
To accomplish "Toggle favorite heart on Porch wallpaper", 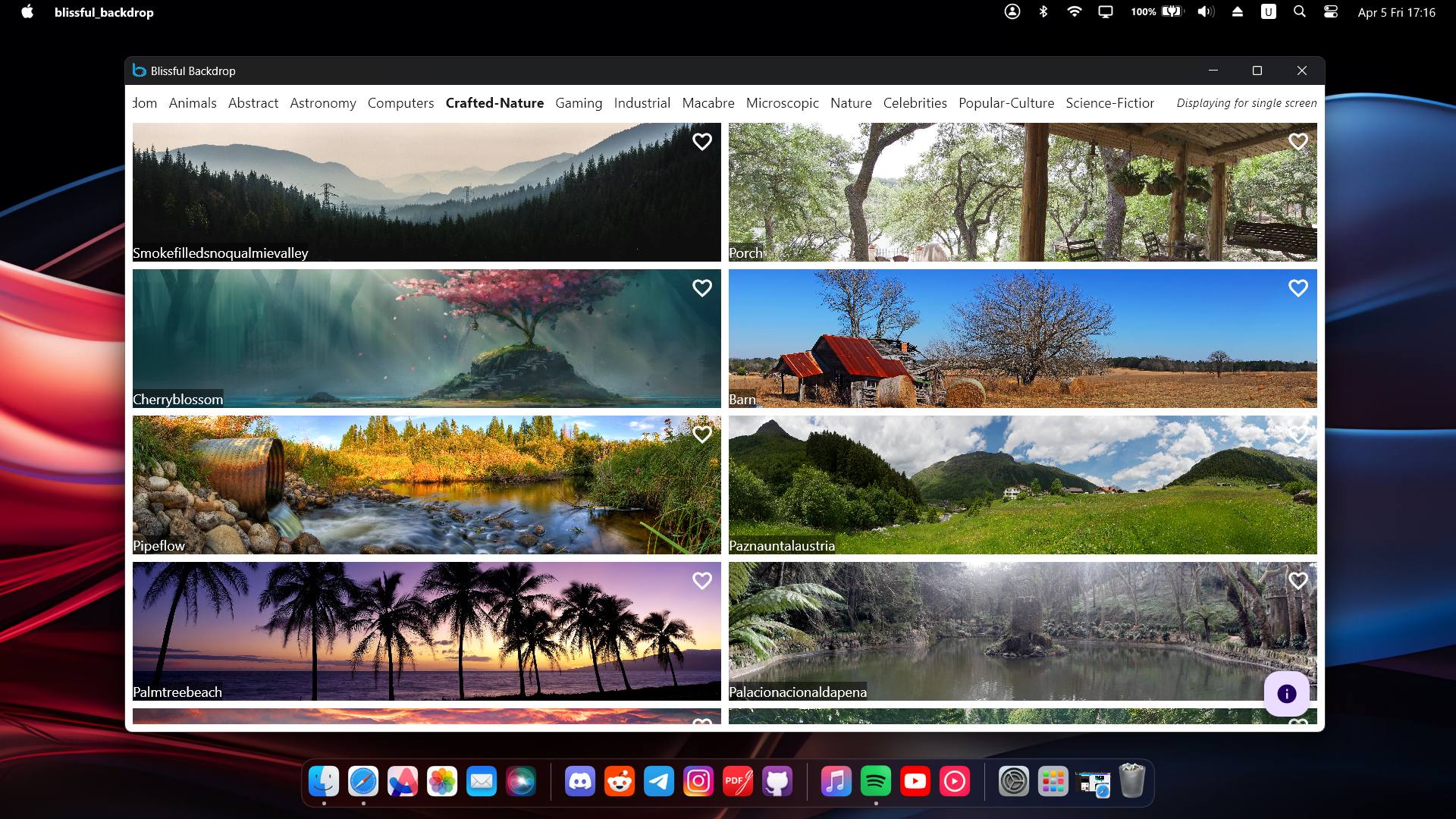I will [1298, 142].
